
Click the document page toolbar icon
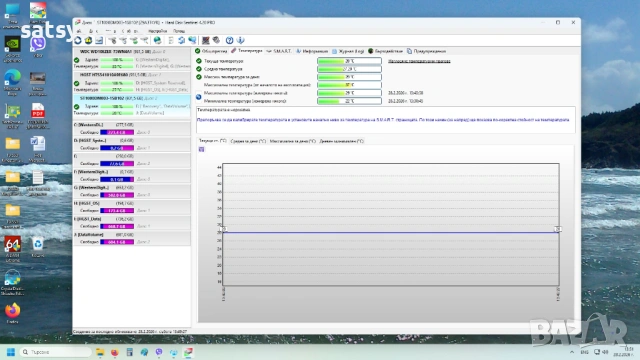coord(171,40)
